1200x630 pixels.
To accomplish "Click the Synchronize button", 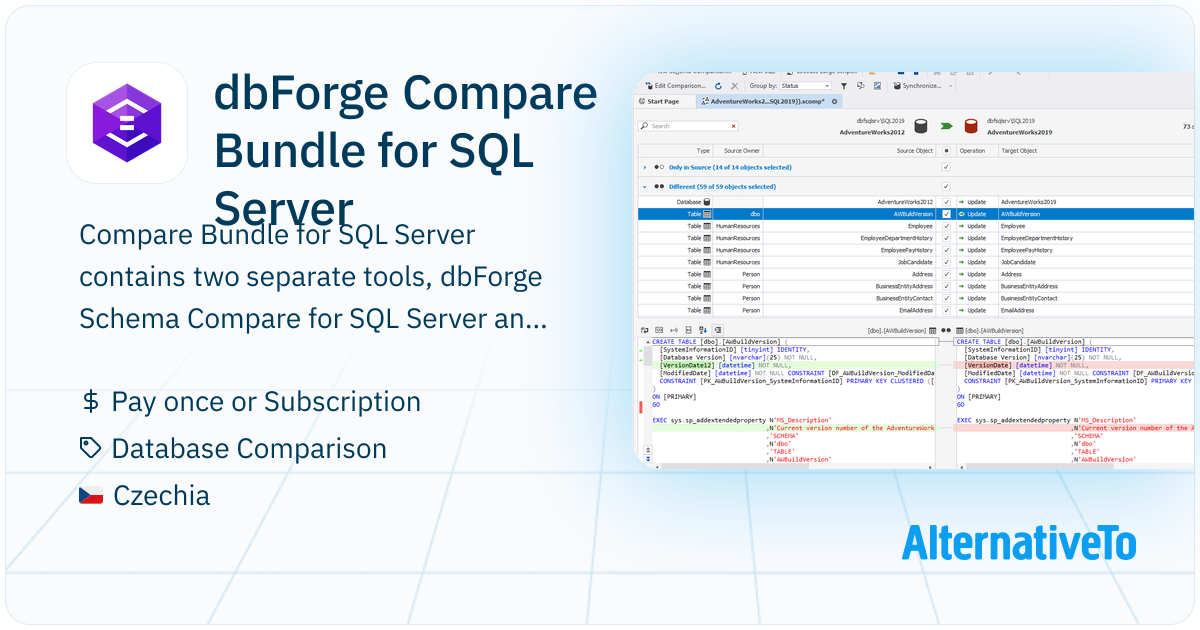I will [x=917, y=86].
